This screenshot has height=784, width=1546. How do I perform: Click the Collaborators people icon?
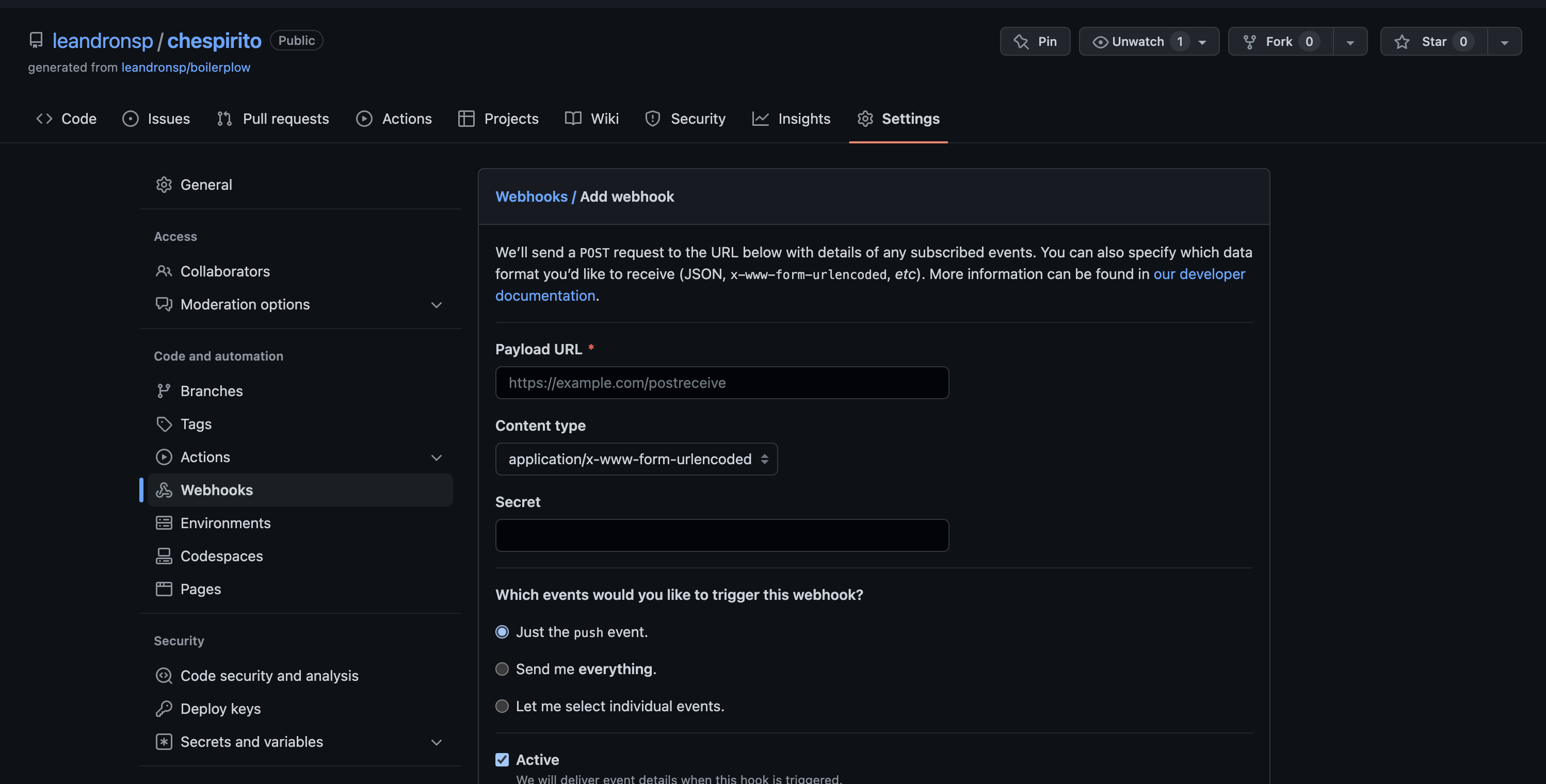point(164,271)
